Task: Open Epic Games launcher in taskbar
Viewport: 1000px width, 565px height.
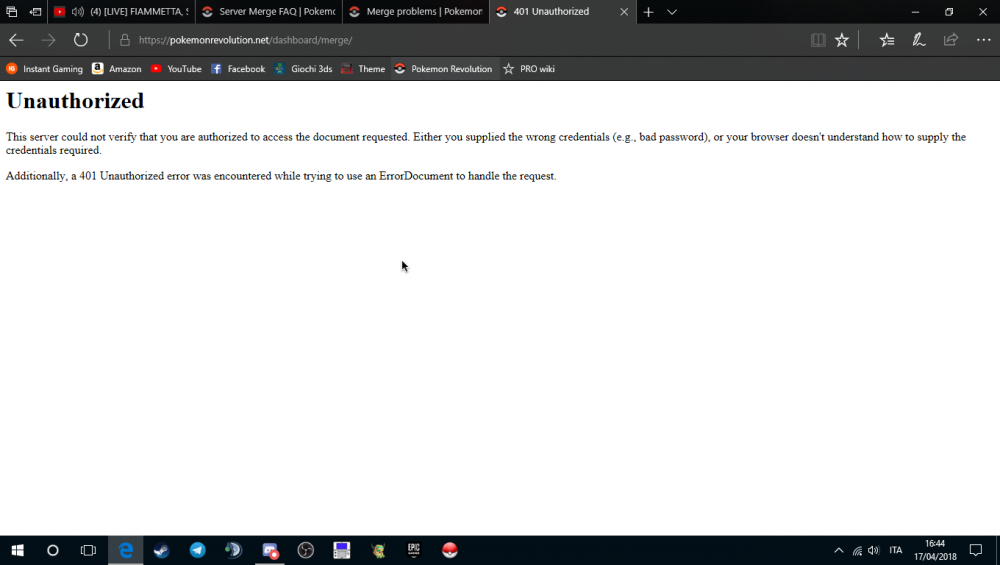Action: point(413,550)
